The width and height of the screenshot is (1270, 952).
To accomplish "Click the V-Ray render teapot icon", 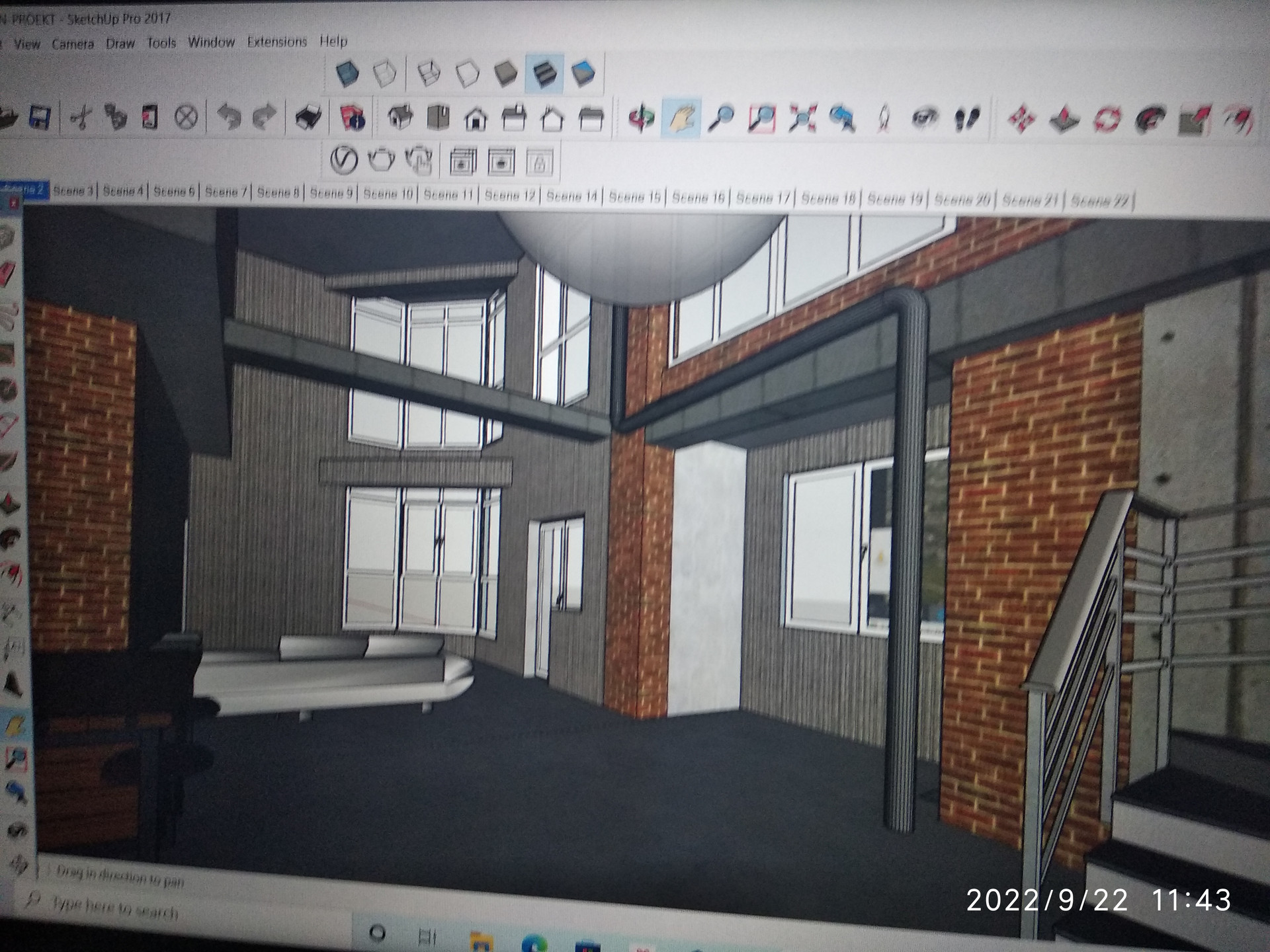I will click(381, 160).
